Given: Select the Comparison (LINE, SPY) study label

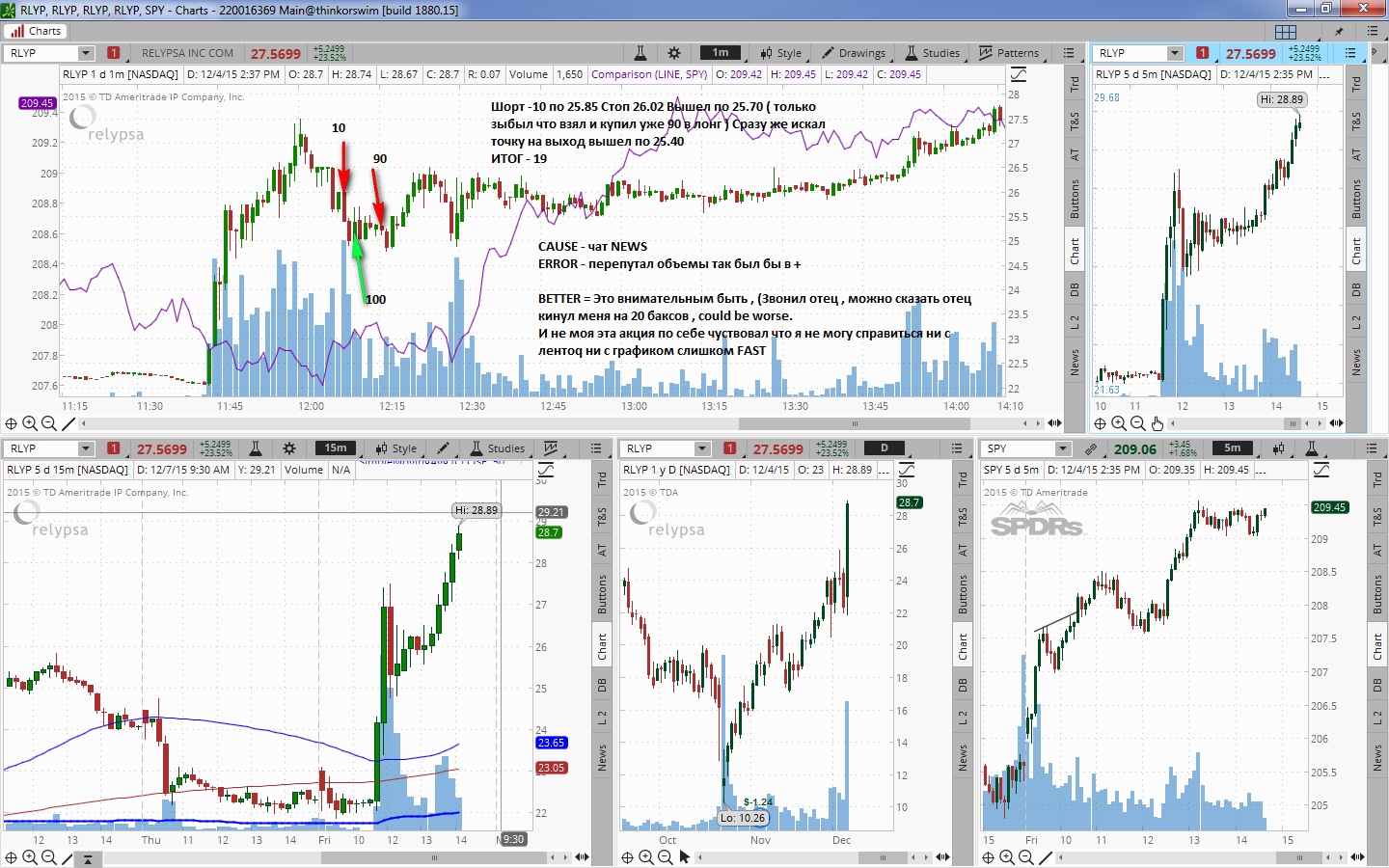Looking at the screenshot, I should pyautogui.click(x=648, y=74).
